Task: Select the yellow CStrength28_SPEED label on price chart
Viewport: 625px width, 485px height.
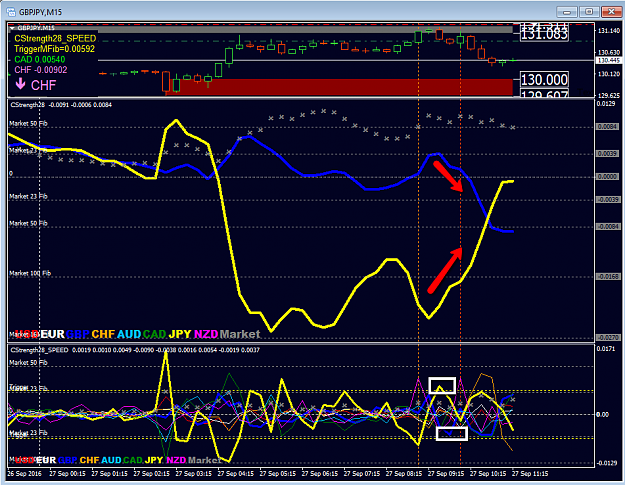Action: pyautogui.click(x=55, y=39)
